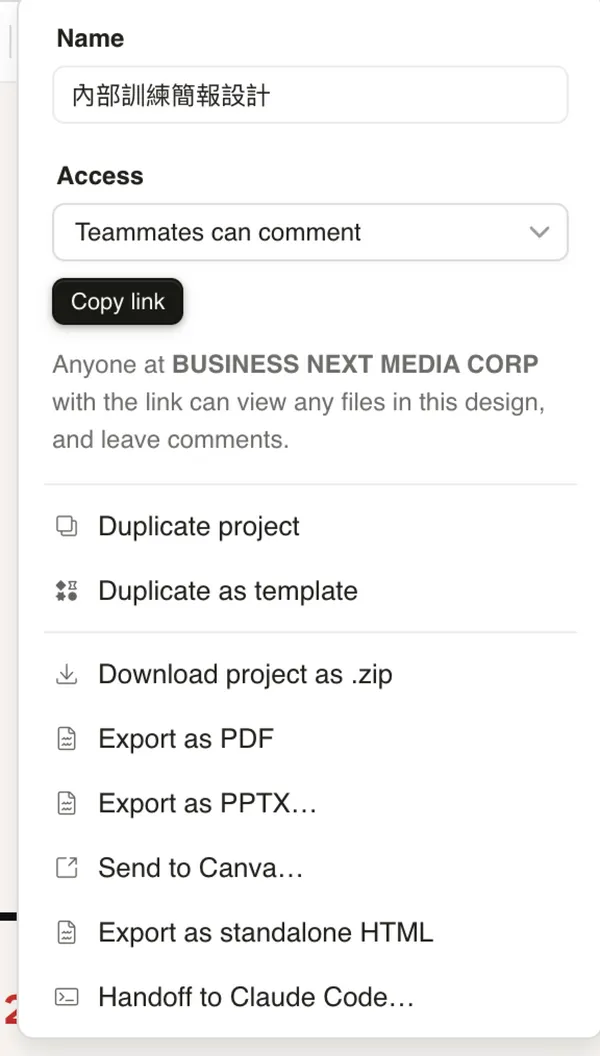
Task: Click the Duplicate as template icon
Action: tap(66, 591)
